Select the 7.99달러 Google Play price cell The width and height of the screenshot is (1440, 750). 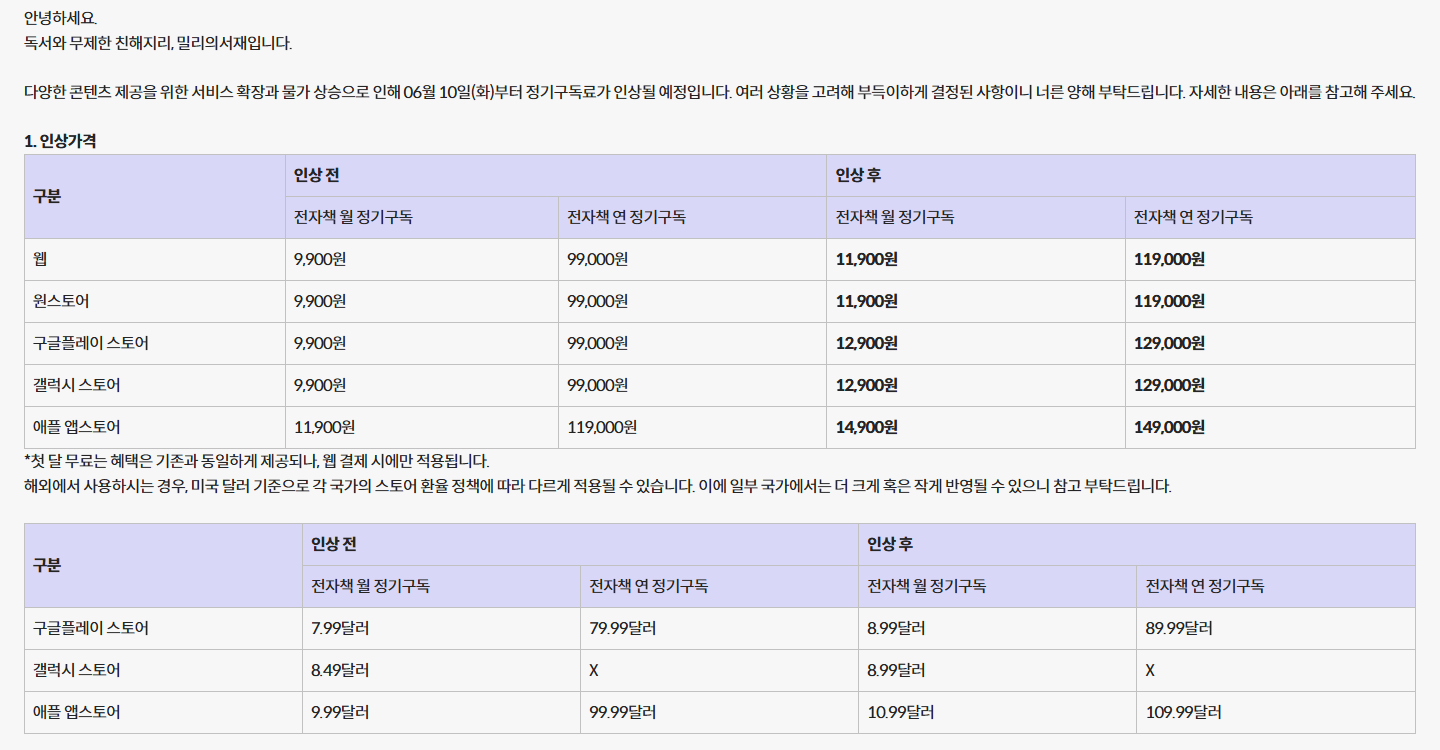[x=340, y=629]
